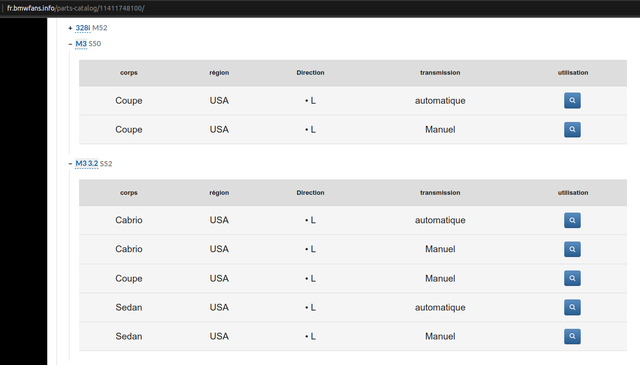Screen dimensions: 640x365
Task: Click 'corps' header in M3 S50 table
Action: tap(129, 73)
